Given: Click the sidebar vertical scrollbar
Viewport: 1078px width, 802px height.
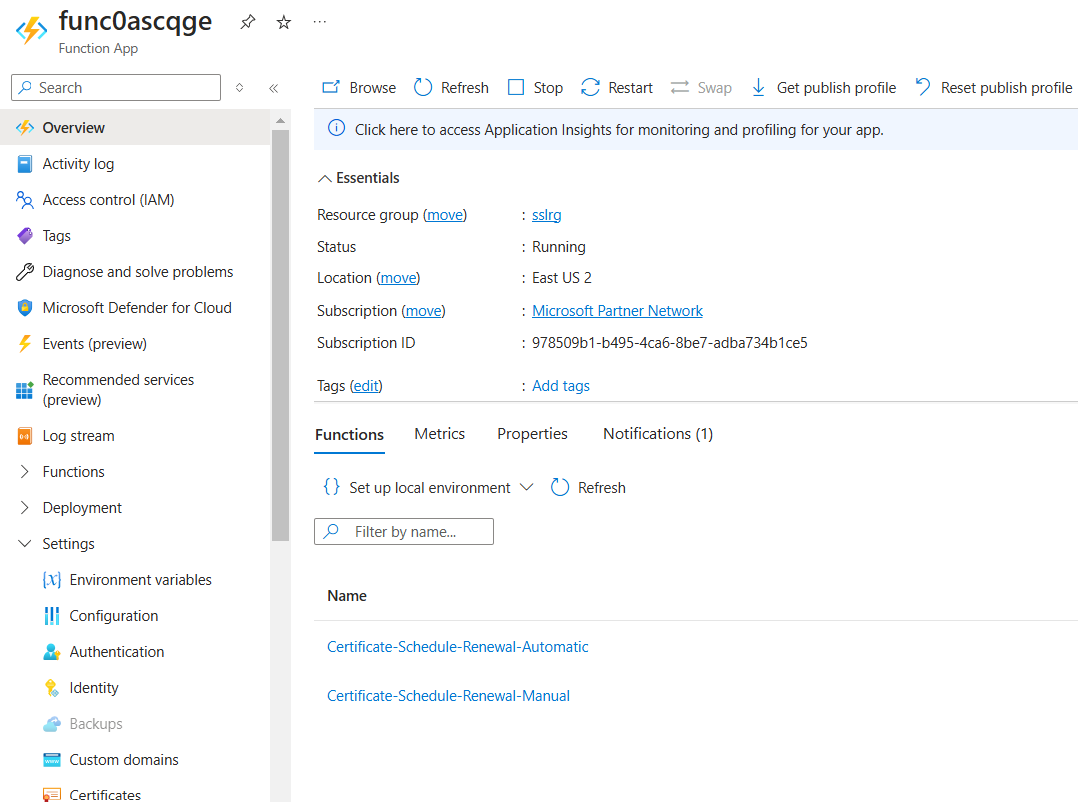Looking at the screenshot, I should click(x=280, y=335).
